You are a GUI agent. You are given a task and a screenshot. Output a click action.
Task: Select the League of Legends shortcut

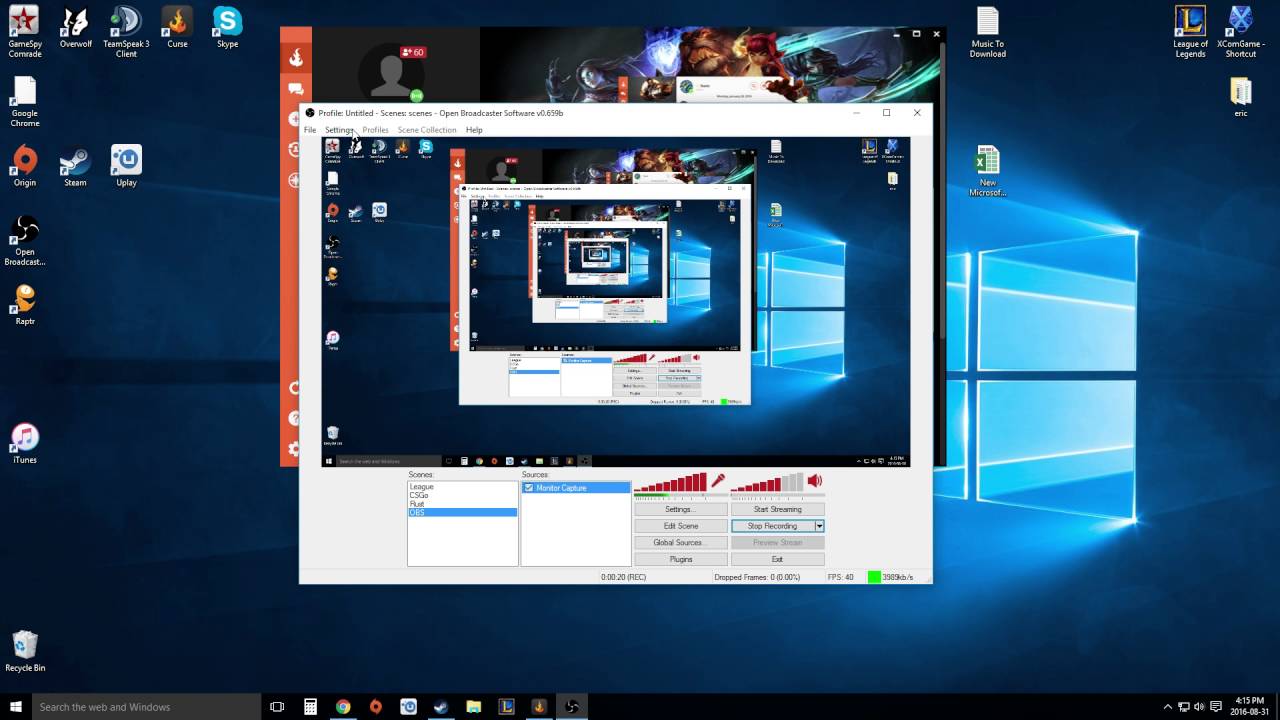click(x=1190, y=32)
